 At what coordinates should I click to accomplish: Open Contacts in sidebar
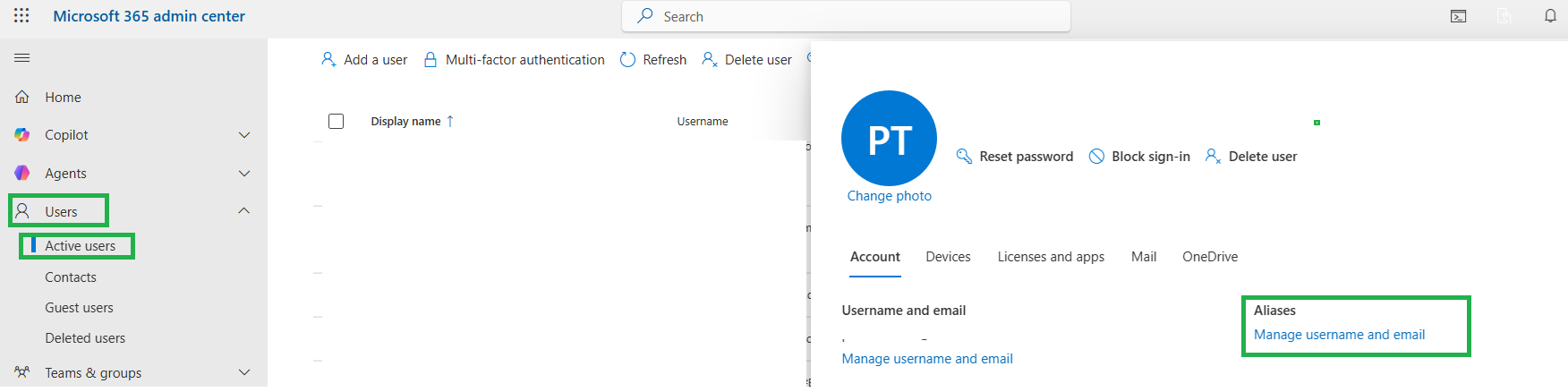tap(71, 277)
